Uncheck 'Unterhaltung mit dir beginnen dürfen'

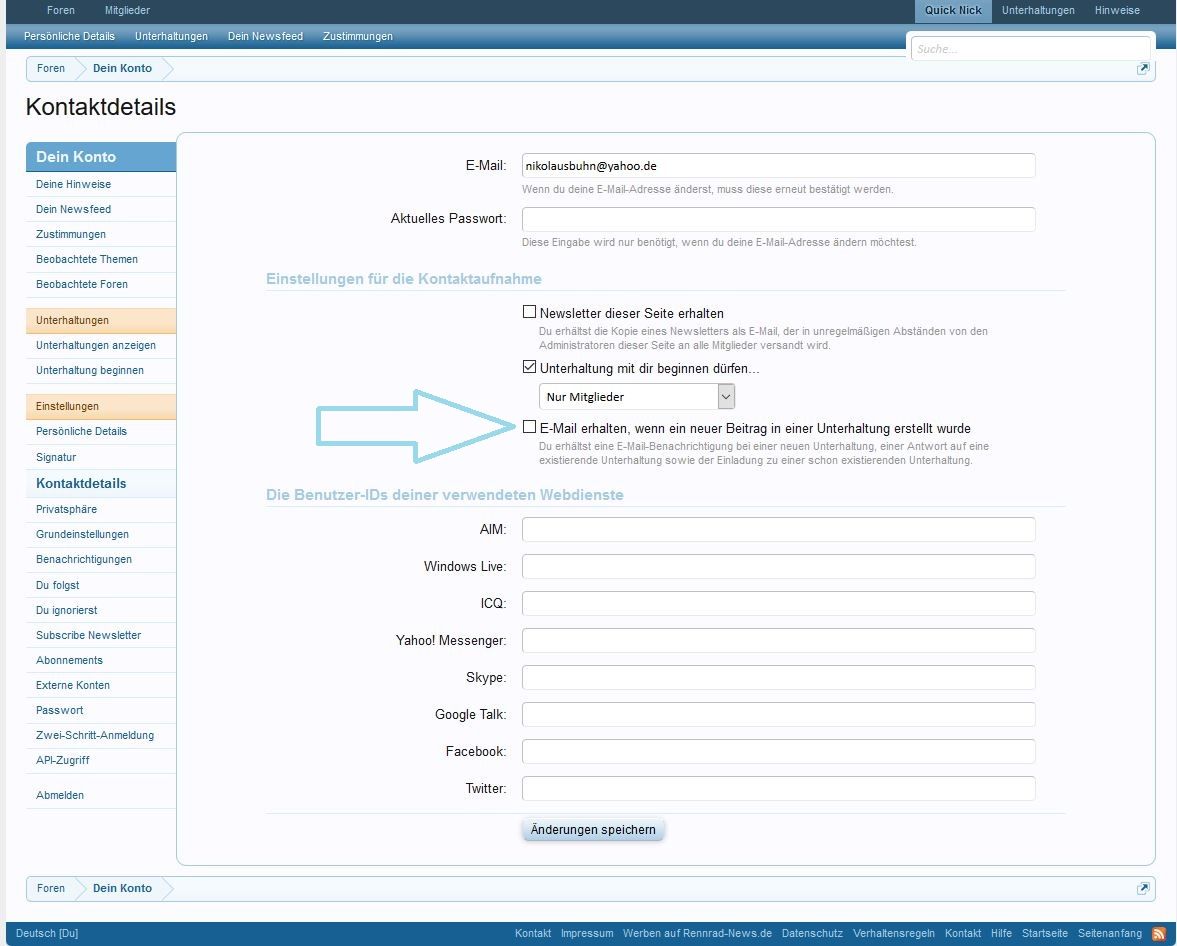point(530,367)
